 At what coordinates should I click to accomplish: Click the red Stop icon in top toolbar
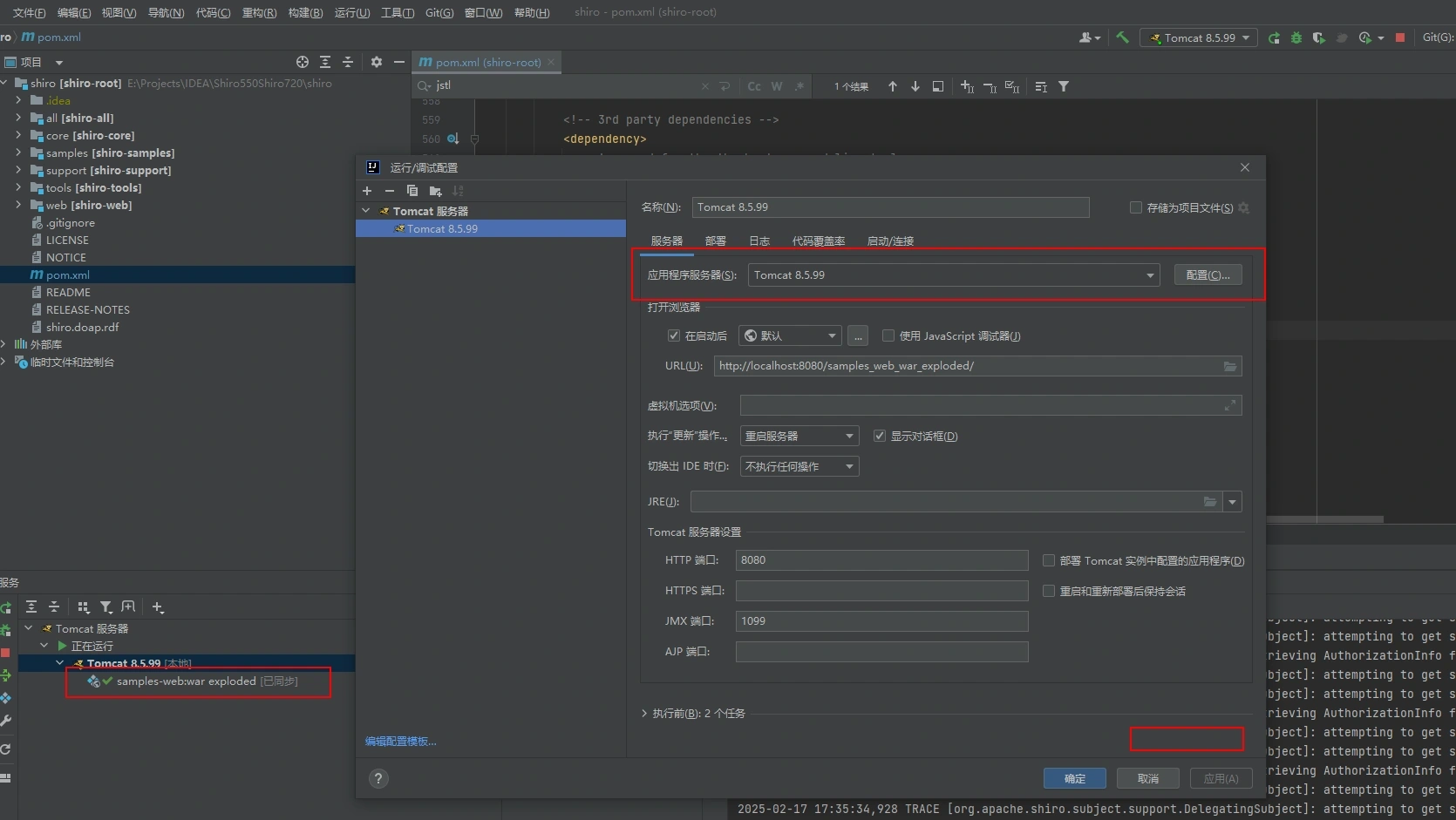(1400, 37)
